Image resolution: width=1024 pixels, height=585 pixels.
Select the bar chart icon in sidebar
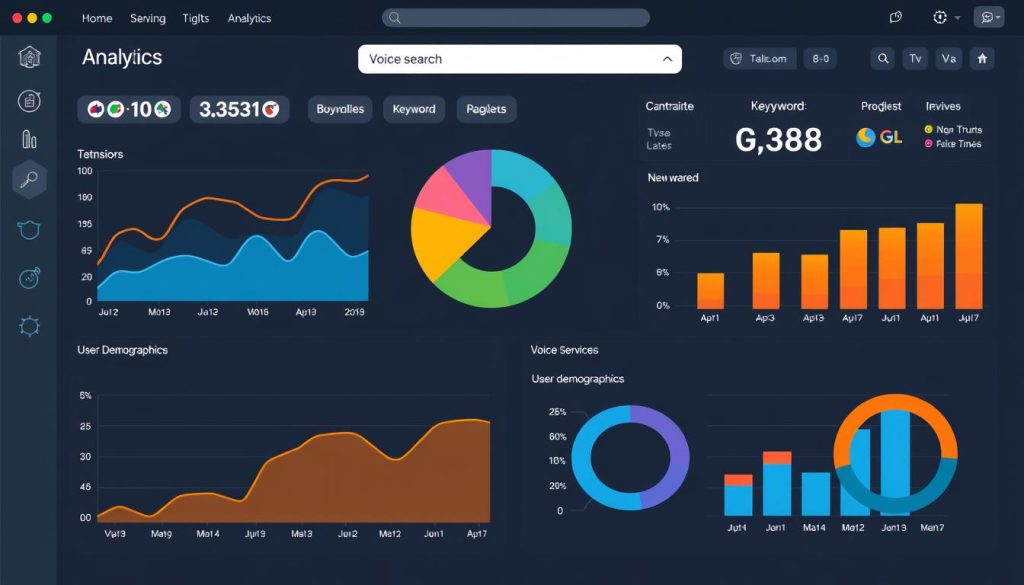(x=29, y=138)
